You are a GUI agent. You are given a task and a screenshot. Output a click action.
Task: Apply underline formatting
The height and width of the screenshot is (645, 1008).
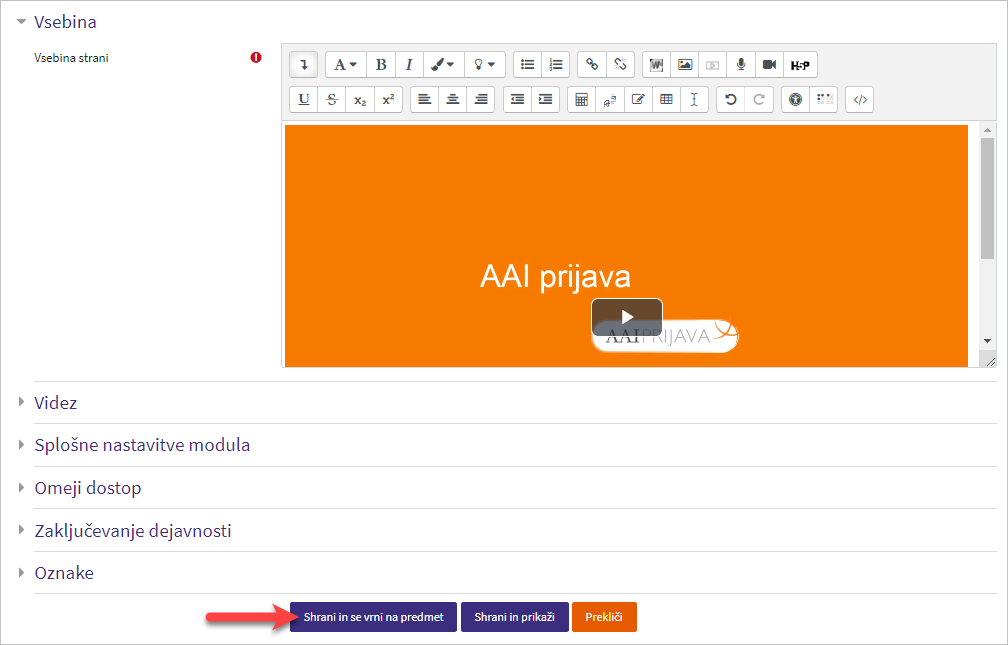303,99
